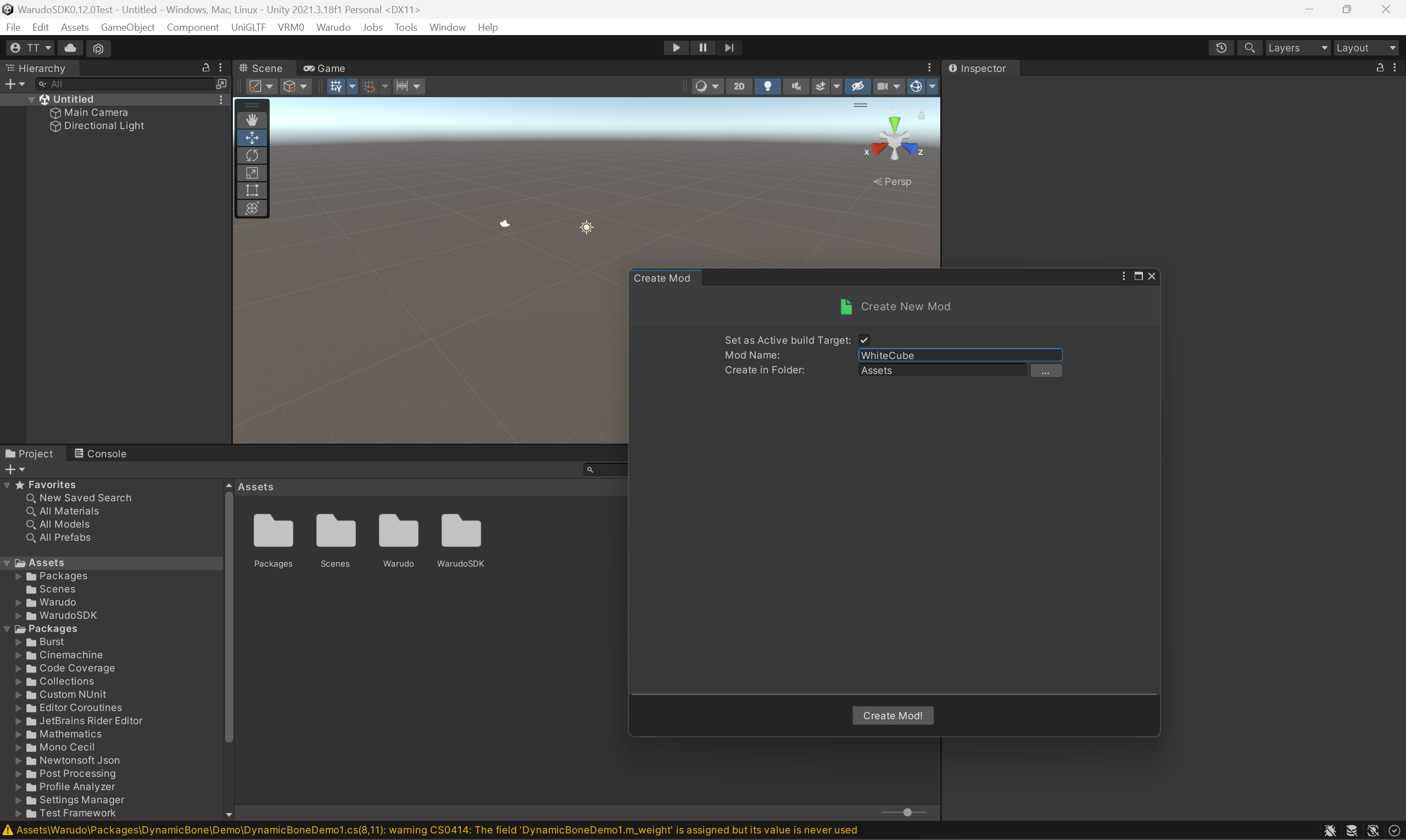Select the combined Transform tool
The width and height of the screenshot is (1406, 840).
(252, 208)
